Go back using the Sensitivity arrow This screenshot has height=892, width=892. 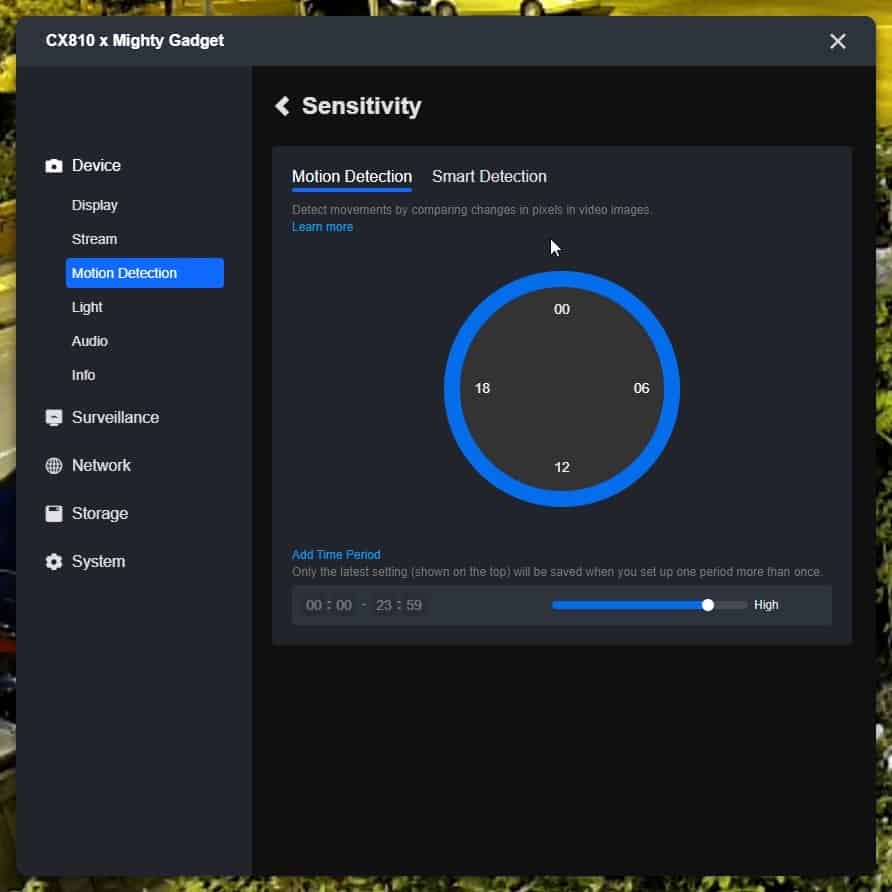tap(283, 106)
